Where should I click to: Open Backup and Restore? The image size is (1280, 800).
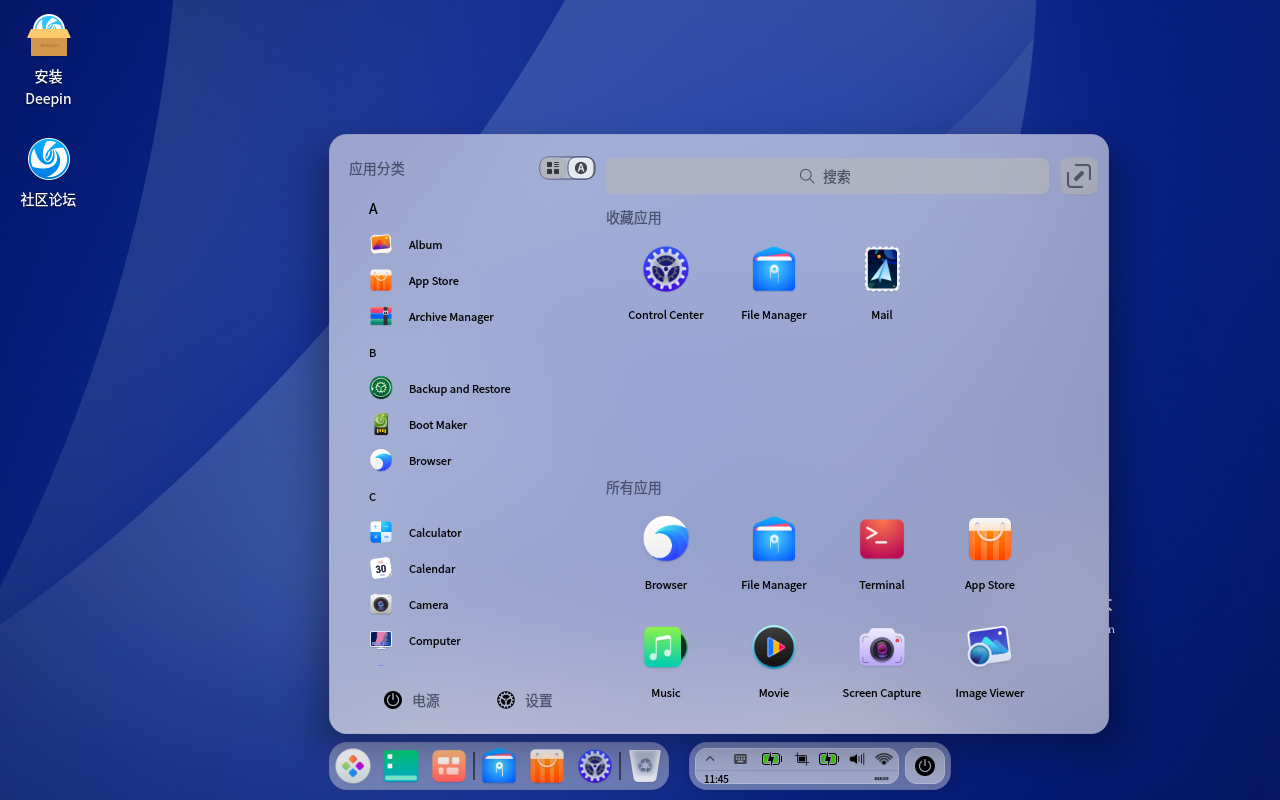(x=459, y=389)
